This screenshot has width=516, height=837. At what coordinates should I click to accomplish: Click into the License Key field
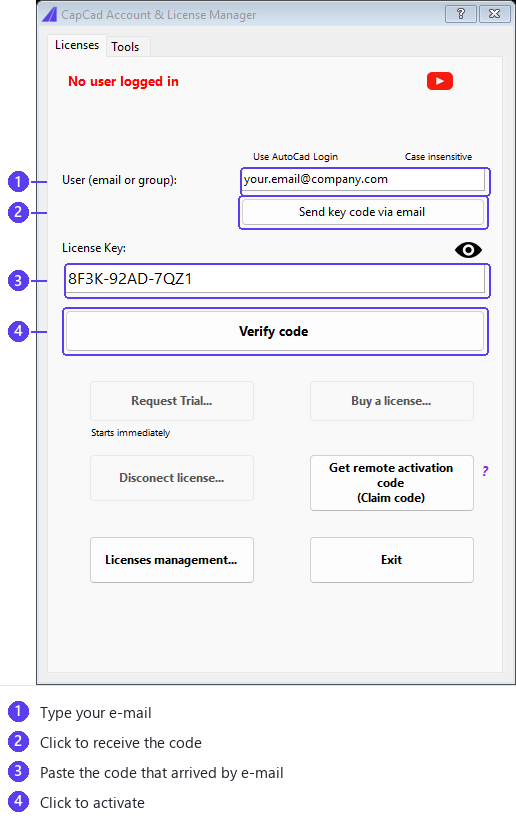[x=276, y=280]
